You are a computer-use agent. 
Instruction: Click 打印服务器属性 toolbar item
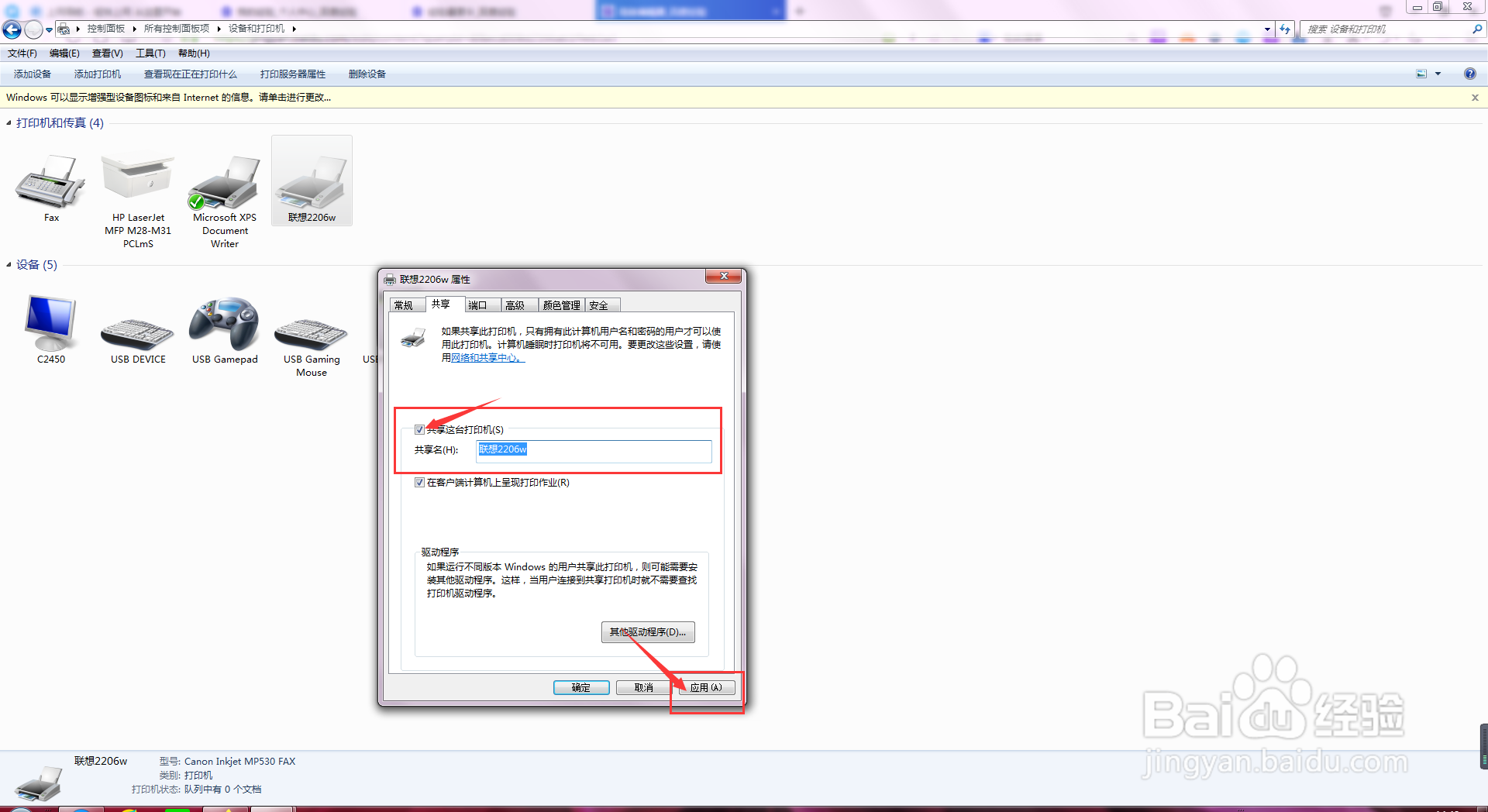click(x=293, y=74)
